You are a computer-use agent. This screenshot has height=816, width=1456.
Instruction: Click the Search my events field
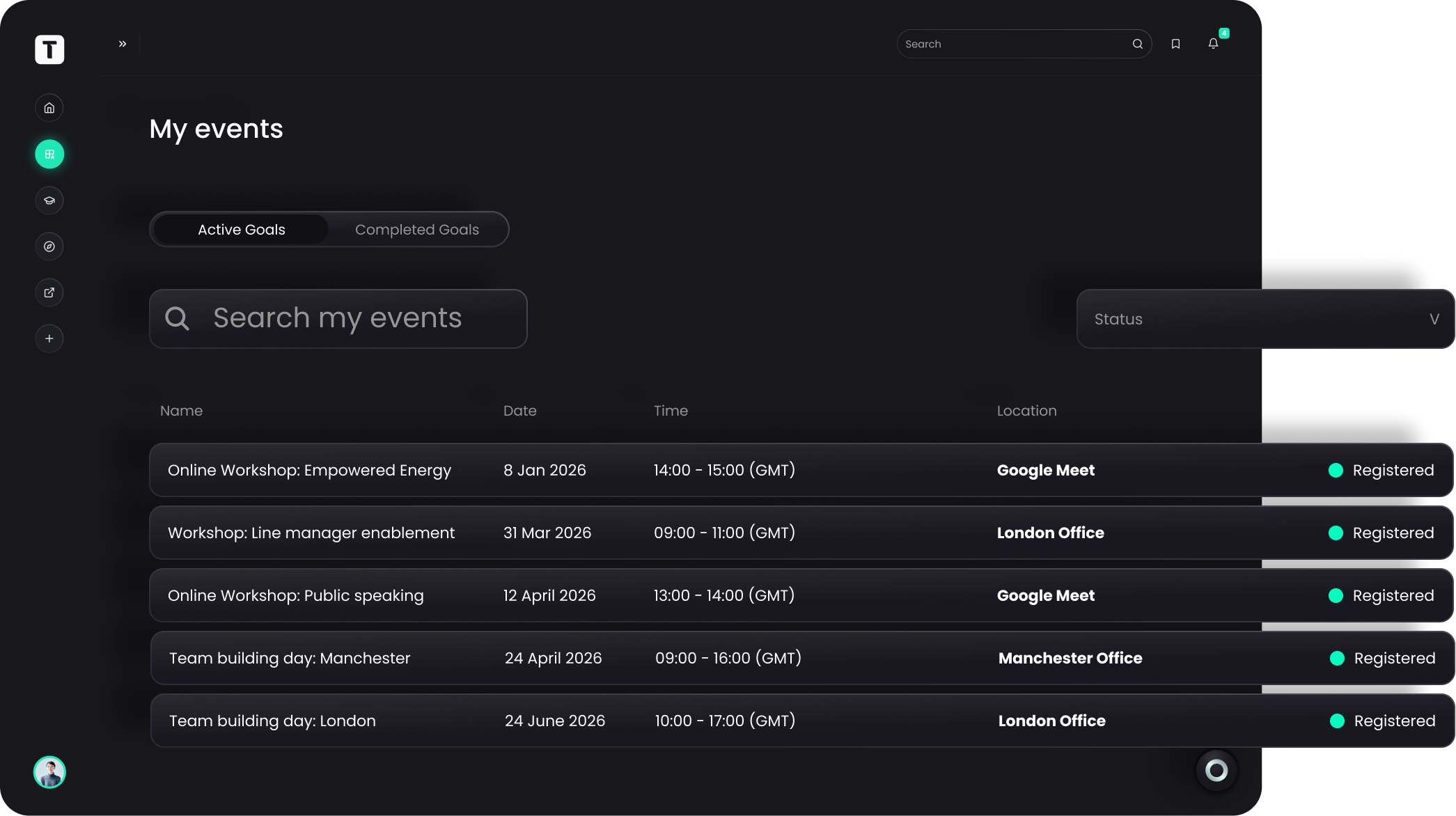coord(338,319)
